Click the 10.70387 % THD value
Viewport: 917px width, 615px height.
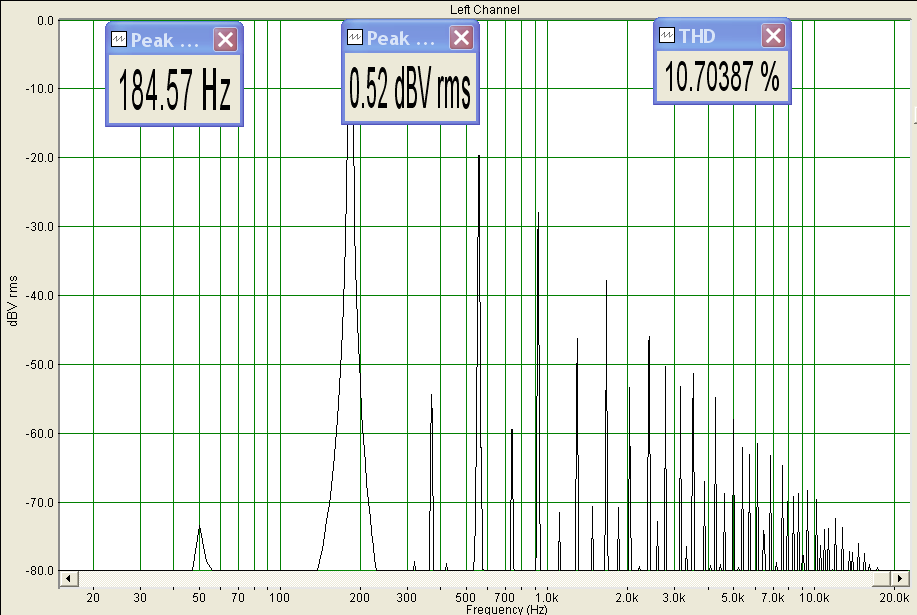pyautogui.click(x=722, y=77)
